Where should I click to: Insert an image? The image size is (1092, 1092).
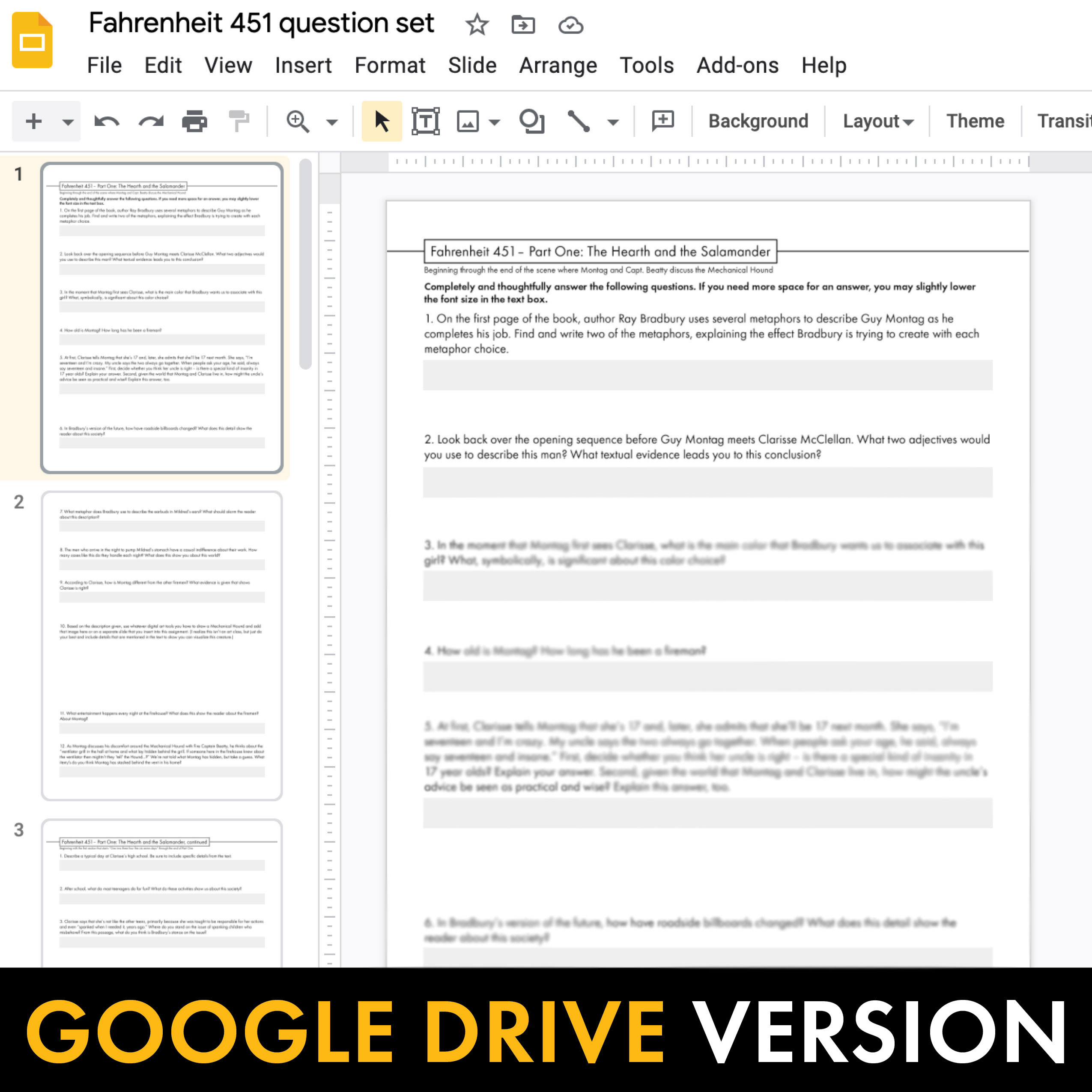point(468,122)
